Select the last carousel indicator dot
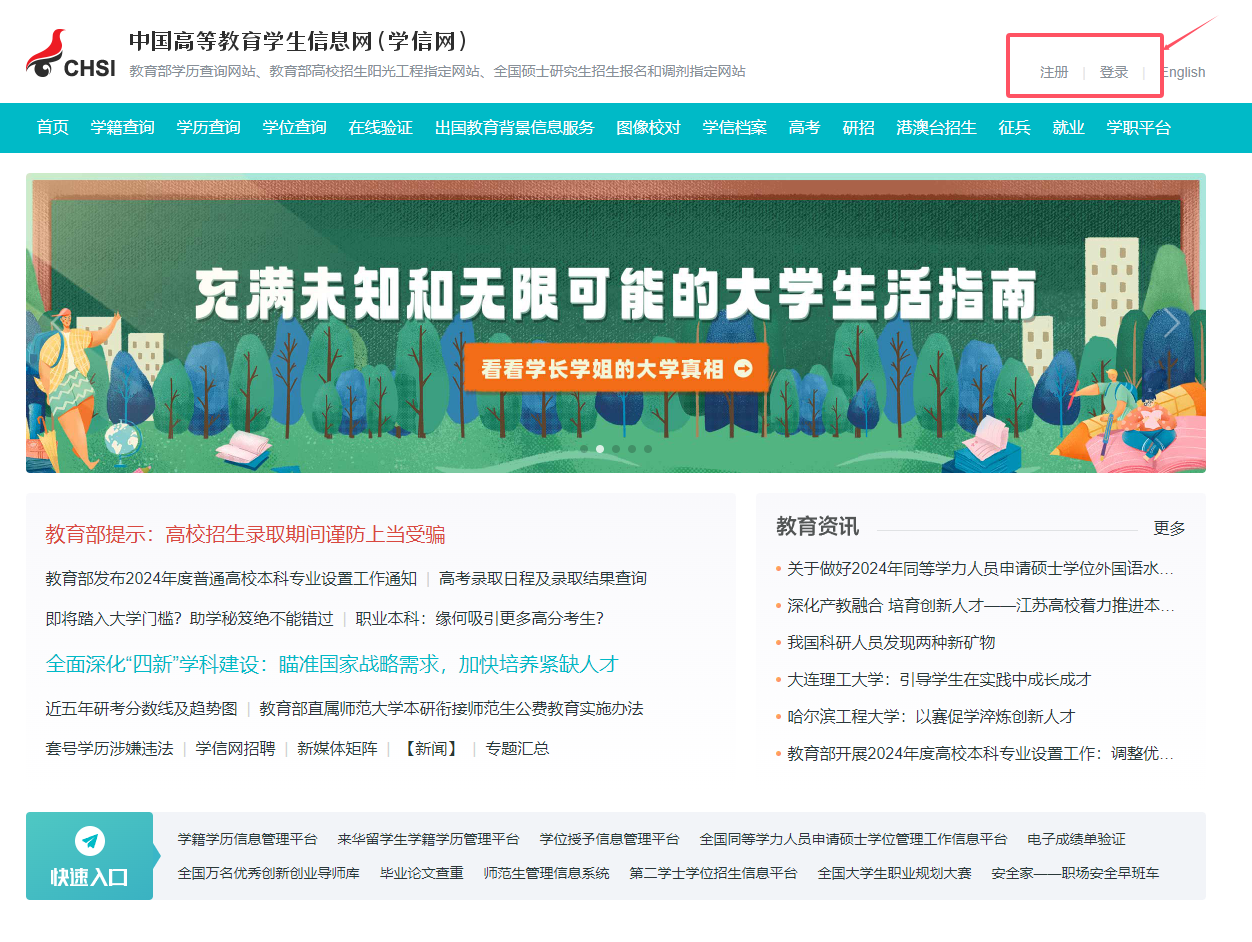Viewport: 1252px width, 942px height. (648, 449)
